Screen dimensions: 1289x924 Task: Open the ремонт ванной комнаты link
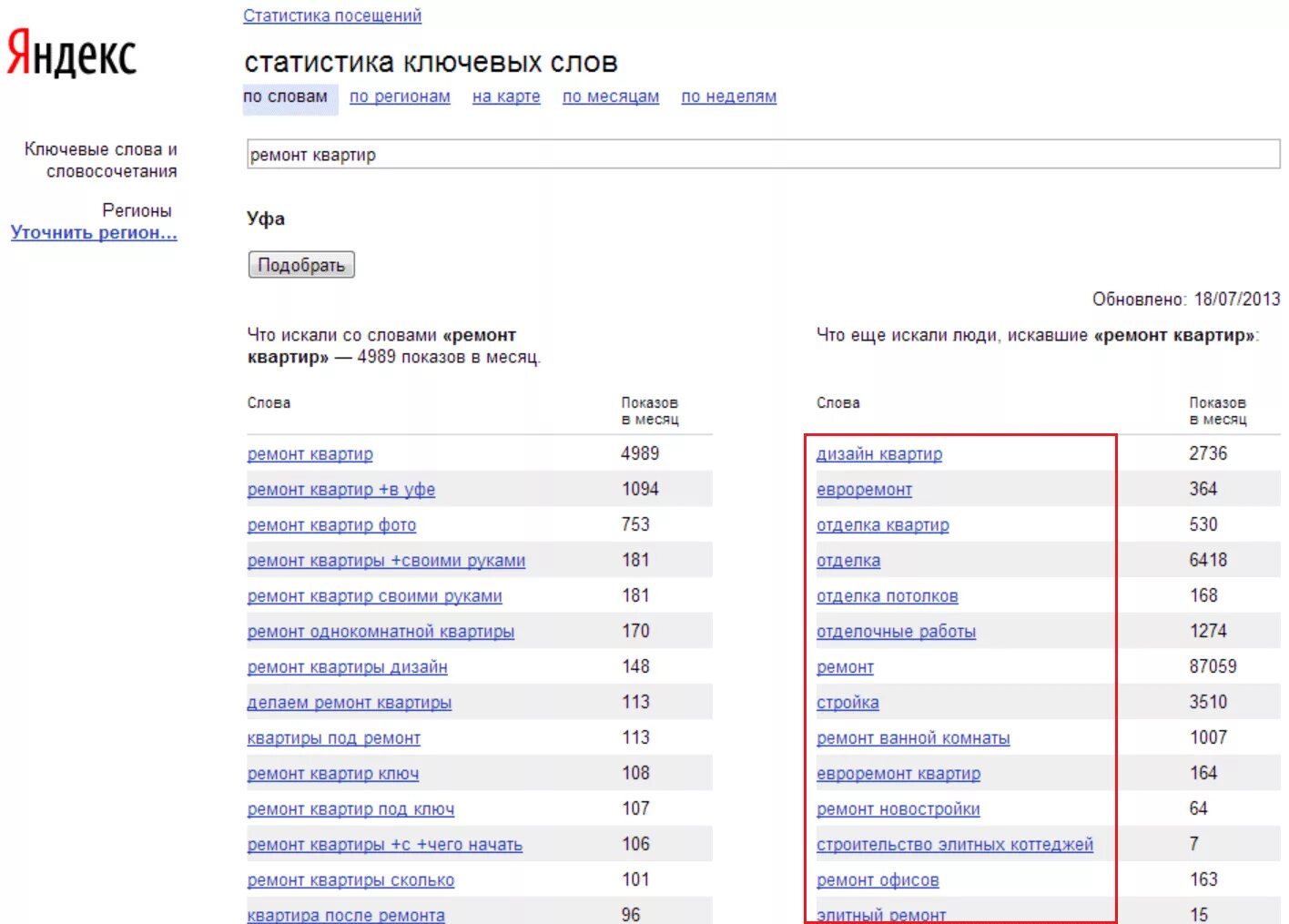(913, 737)
